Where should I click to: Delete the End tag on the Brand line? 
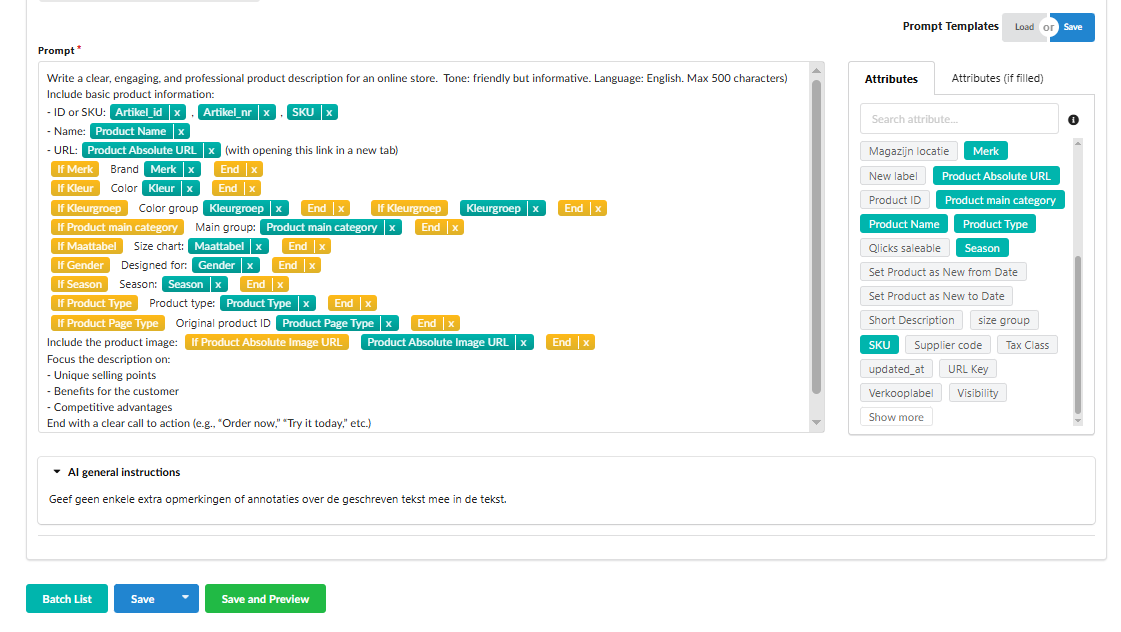pos(254,169)
